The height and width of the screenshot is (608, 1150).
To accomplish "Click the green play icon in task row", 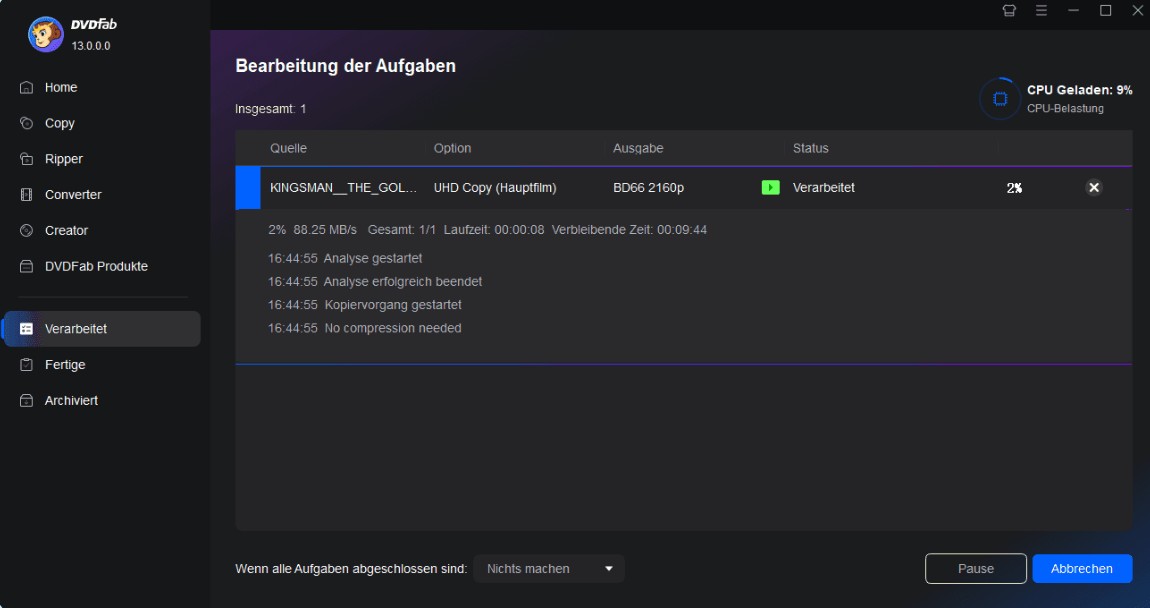I will click(x=770, y=188).
